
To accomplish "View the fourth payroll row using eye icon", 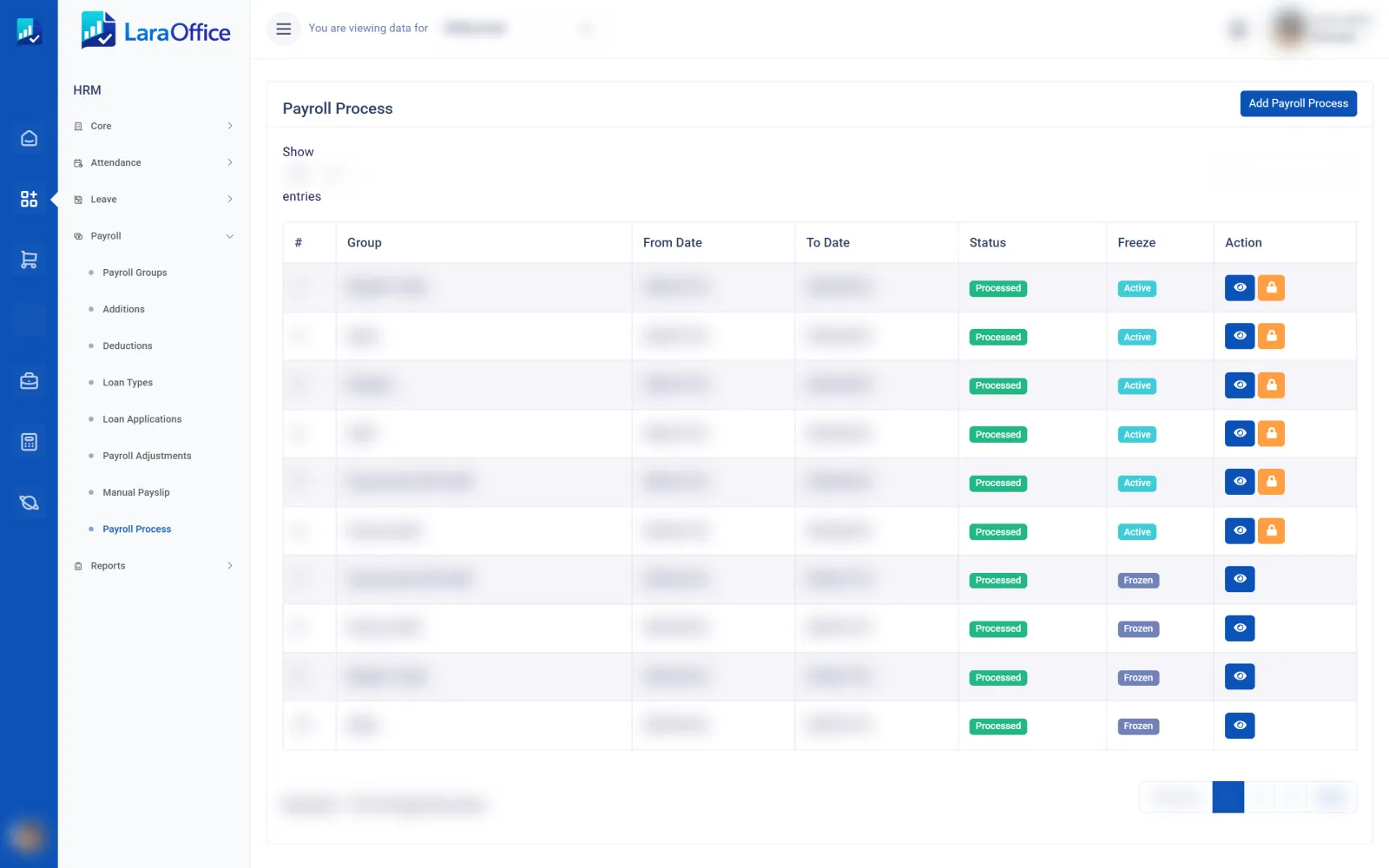I will point(1240,433).
